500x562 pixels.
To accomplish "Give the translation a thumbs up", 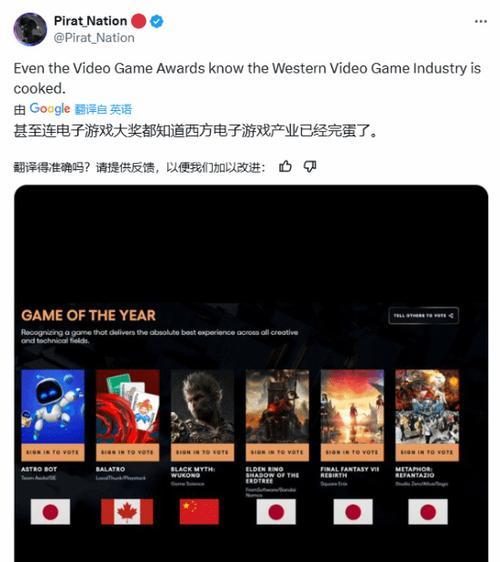I will (x=285, y=167).
